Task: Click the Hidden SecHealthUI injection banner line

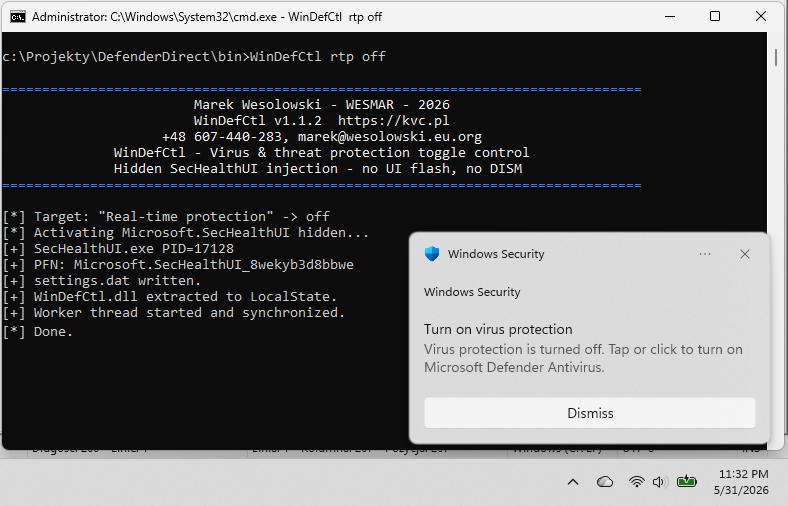Action: click(318, 169)
